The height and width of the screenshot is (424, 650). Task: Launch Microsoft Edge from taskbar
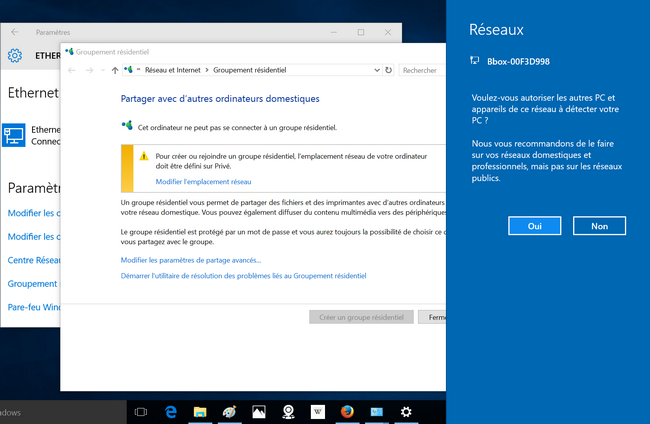170,412
